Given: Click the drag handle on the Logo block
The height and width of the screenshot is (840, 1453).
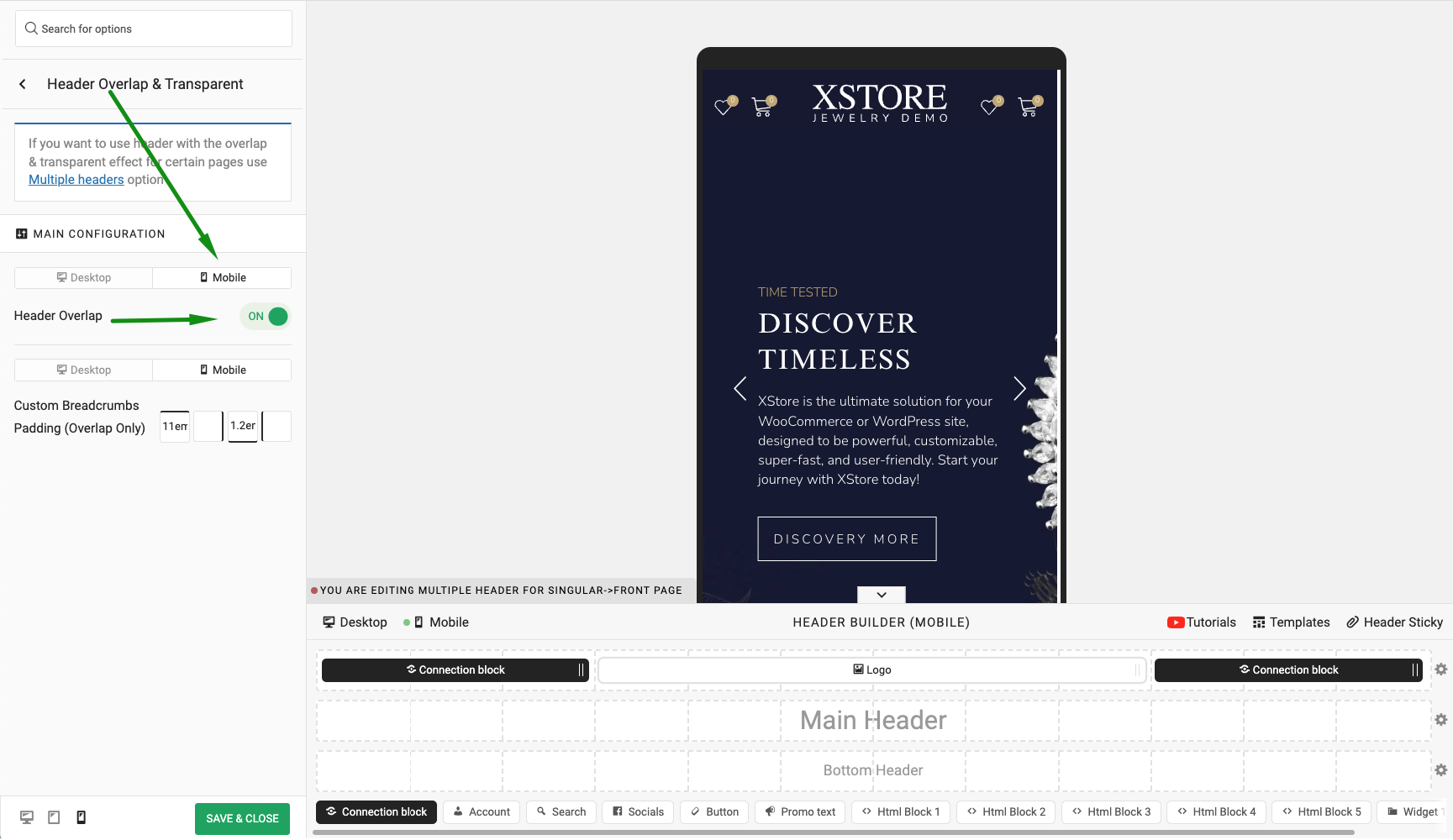Looking at the screenshot, I should 1138,669.
